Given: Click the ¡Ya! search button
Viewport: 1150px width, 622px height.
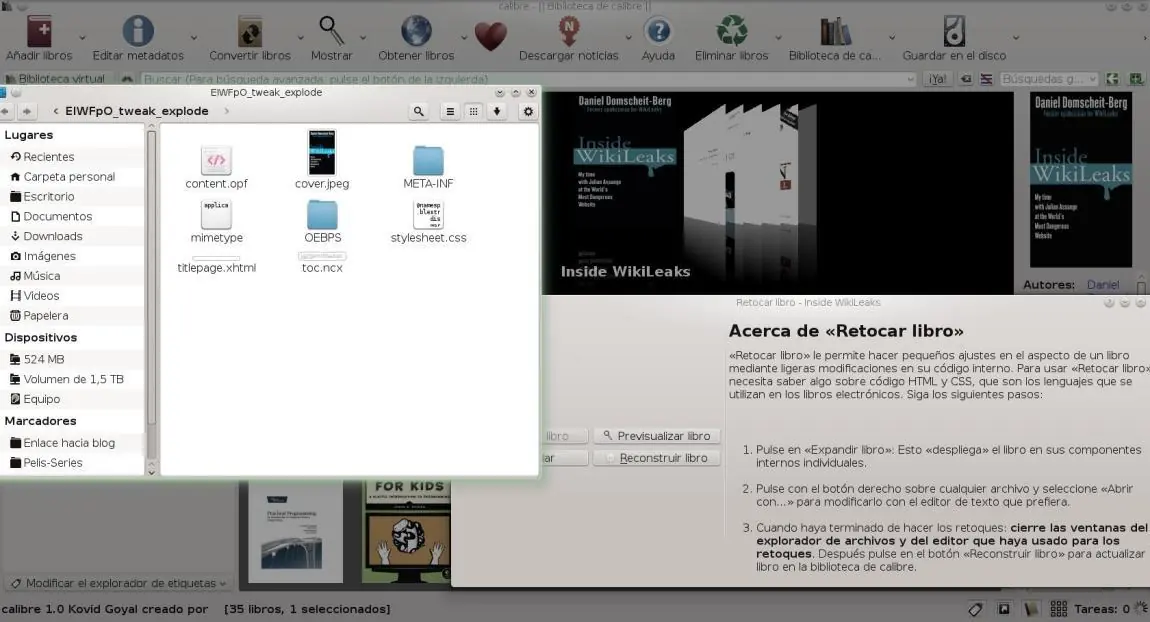Looking at the screenshot, I should point(937,79).
